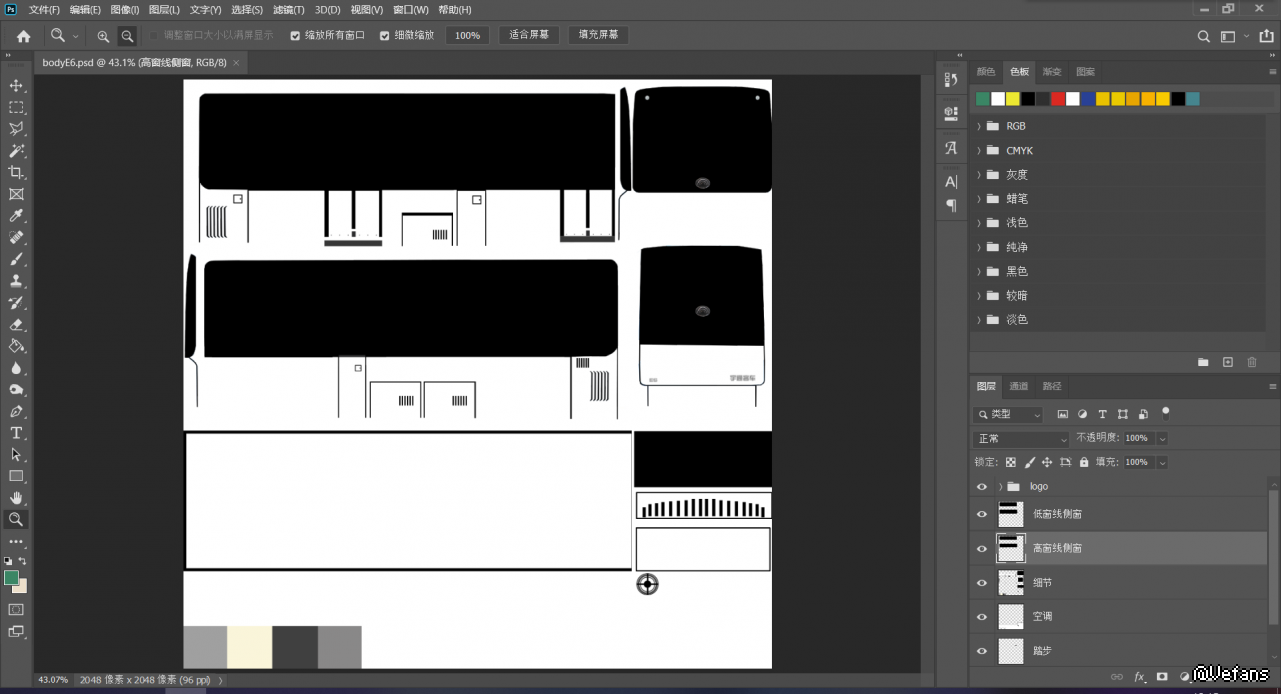Hide the 细节 layer

[982, 583]
